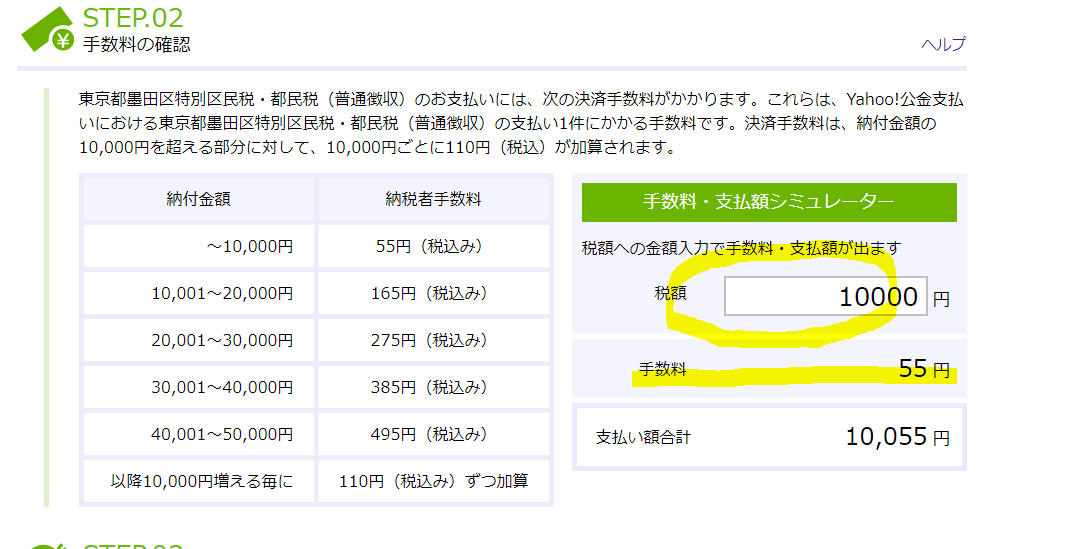Click the STEP.02 yen tag icon
The image size is (1067, 549).
(48, 29)
